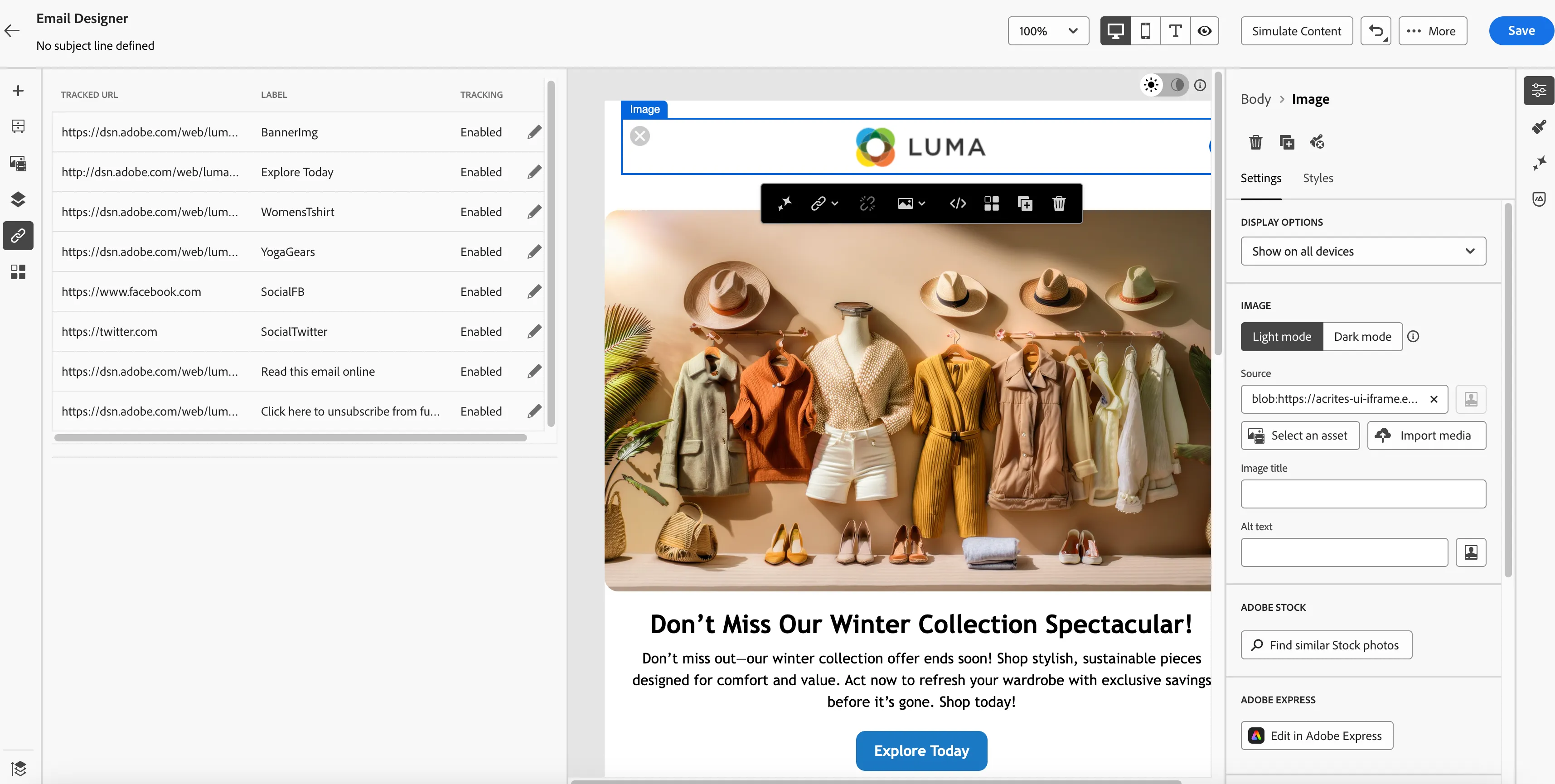
Task: Click the trash icon in floating toolbar
Action: 1059,203
